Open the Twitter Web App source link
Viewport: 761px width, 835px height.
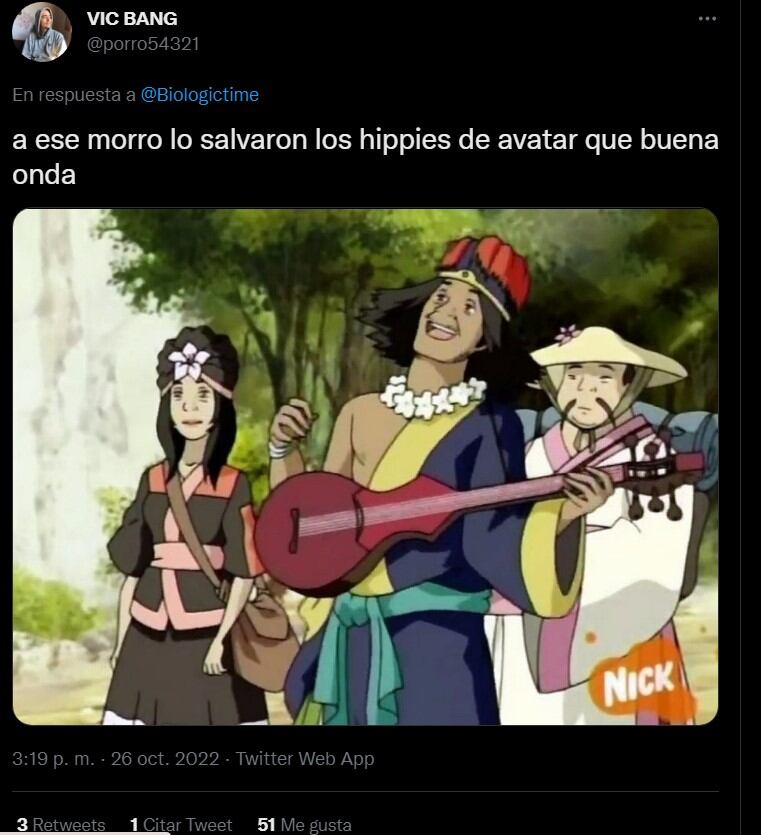point(305,758)
